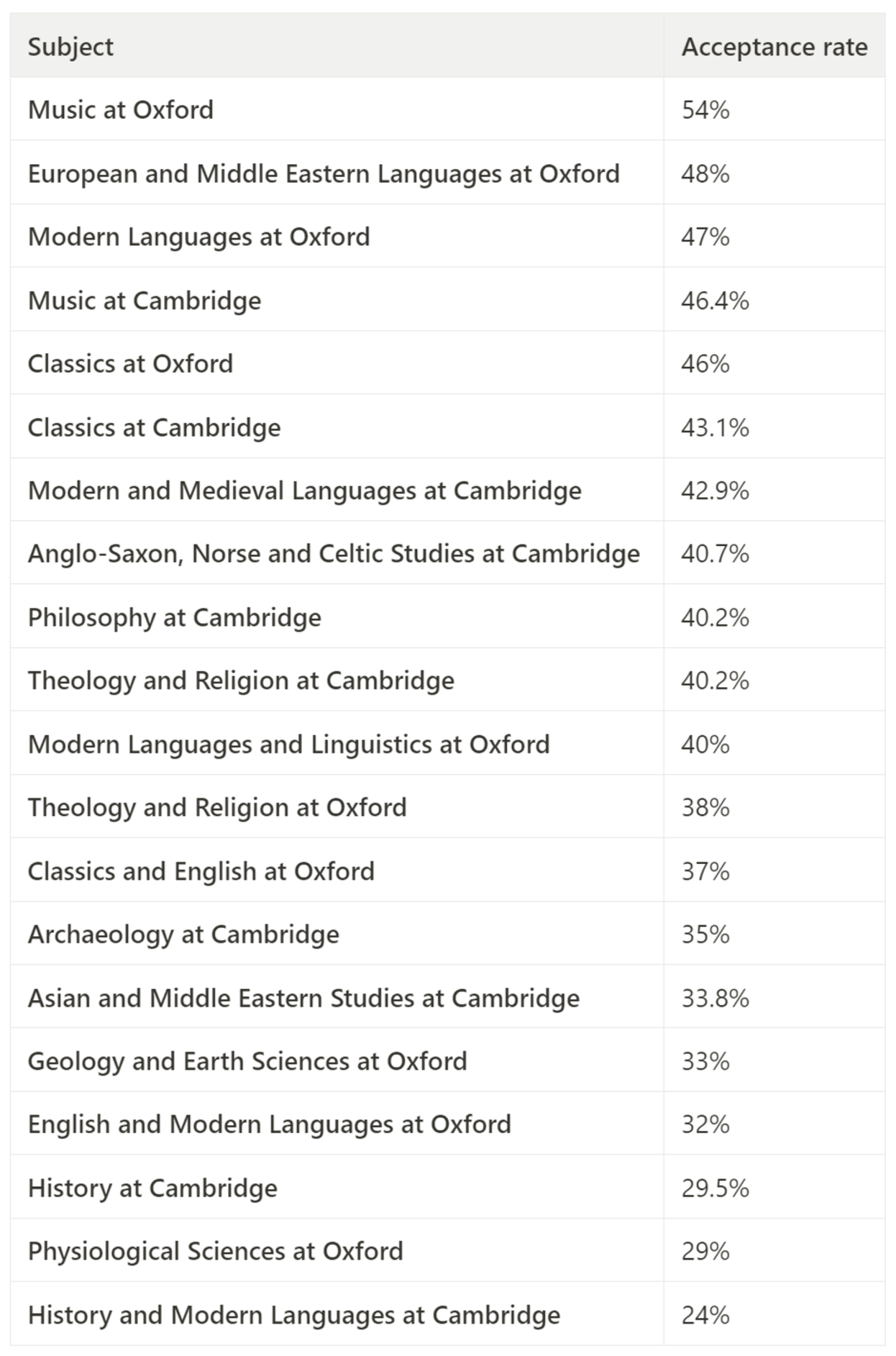The width and height of the screenshot is (896, 1356).
Task: Select Classics at Cambridge row
Action: click(x=447, y=427)
